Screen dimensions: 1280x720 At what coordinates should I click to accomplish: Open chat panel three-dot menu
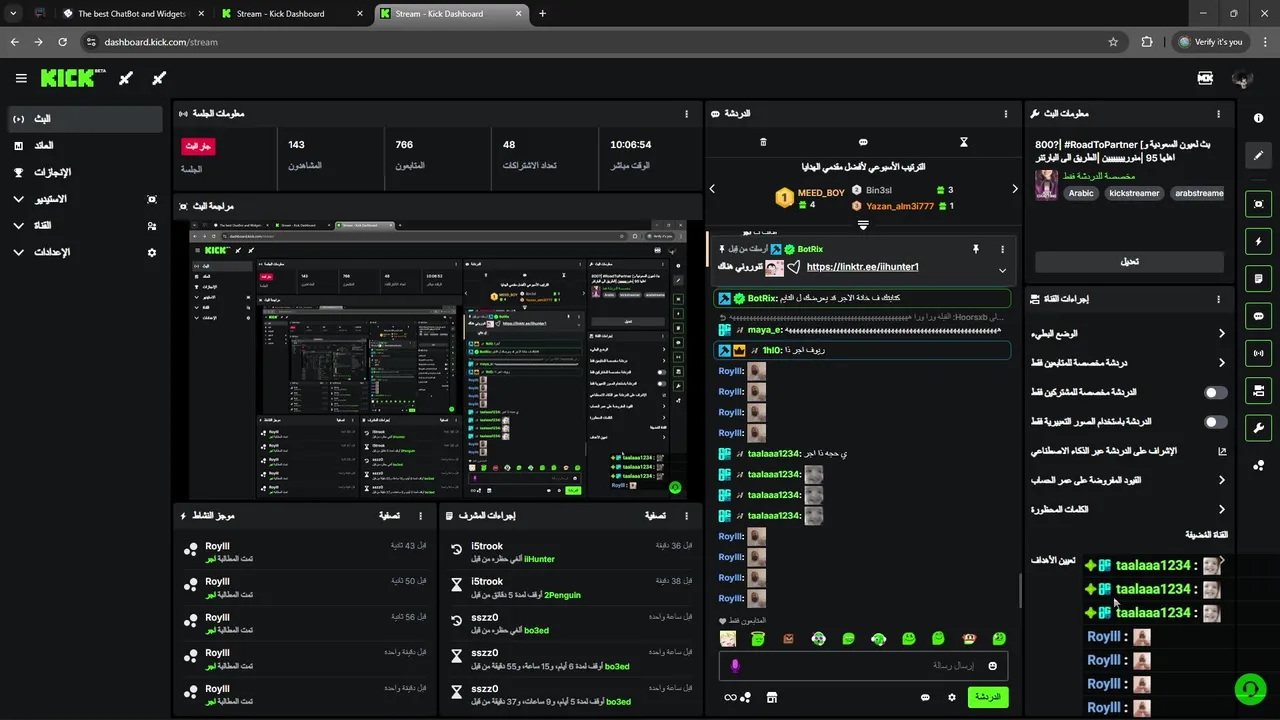click(1006, 114)
